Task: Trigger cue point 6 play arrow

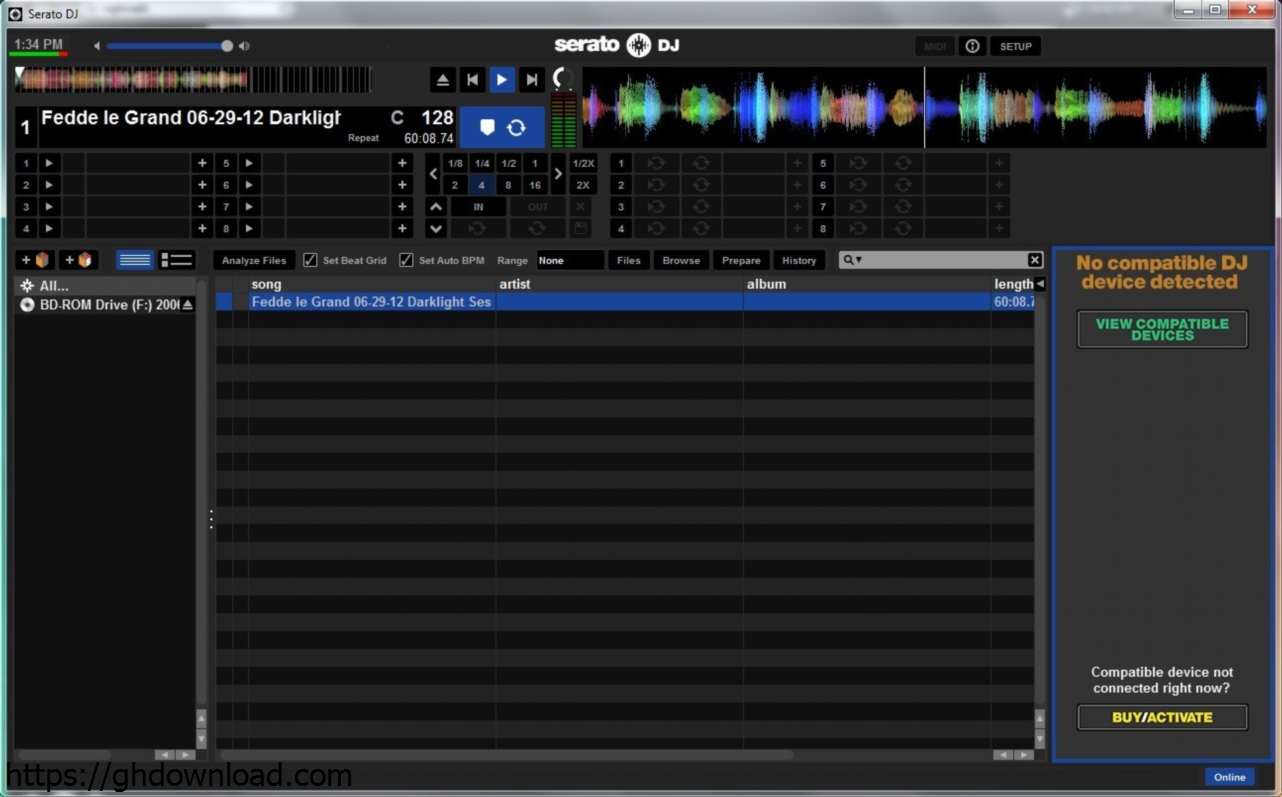Action: (249, 185)
